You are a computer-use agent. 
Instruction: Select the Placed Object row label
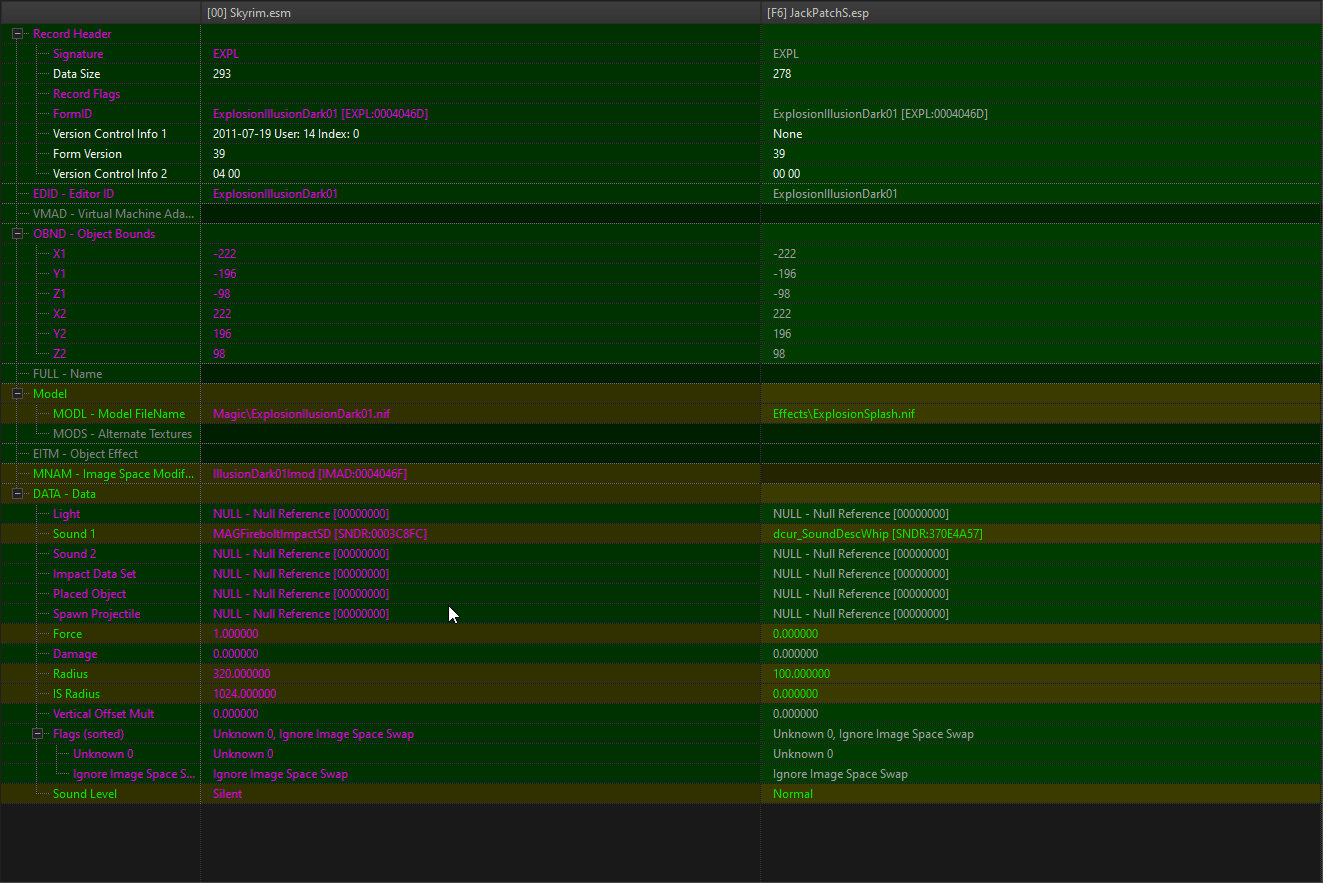(89, 594)
